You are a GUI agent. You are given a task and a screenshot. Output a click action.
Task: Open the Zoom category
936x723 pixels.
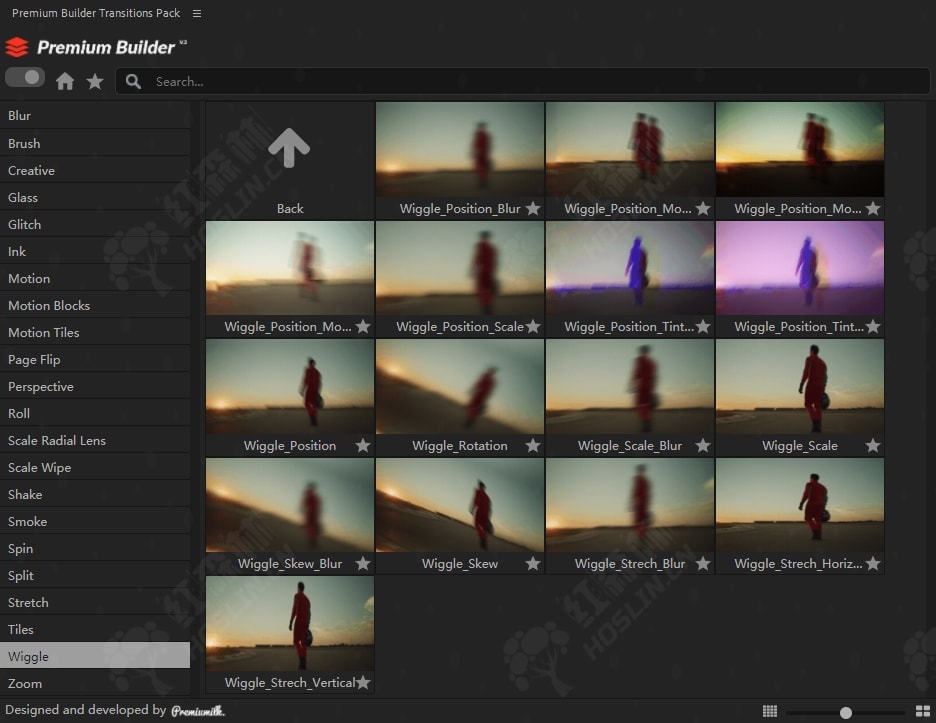point(95,683)
